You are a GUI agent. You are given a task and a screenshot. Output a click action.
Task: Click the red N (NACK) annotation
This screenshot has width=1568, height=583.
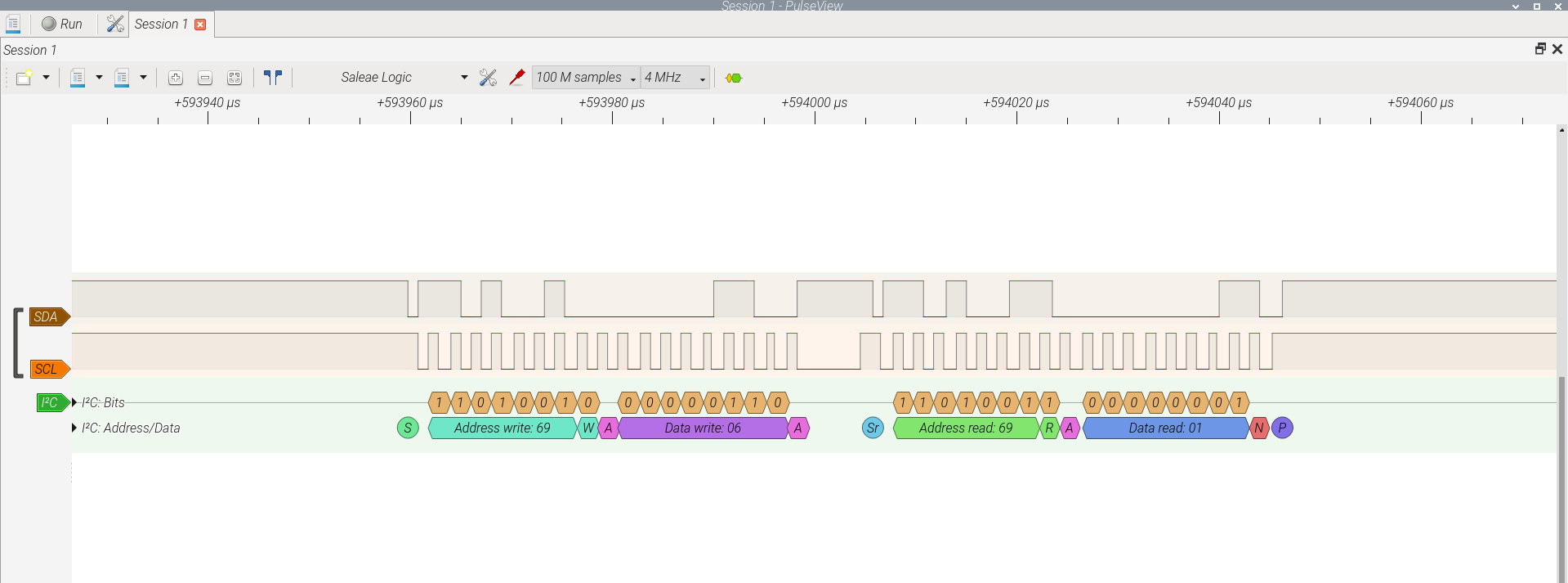pos(1259,428)
